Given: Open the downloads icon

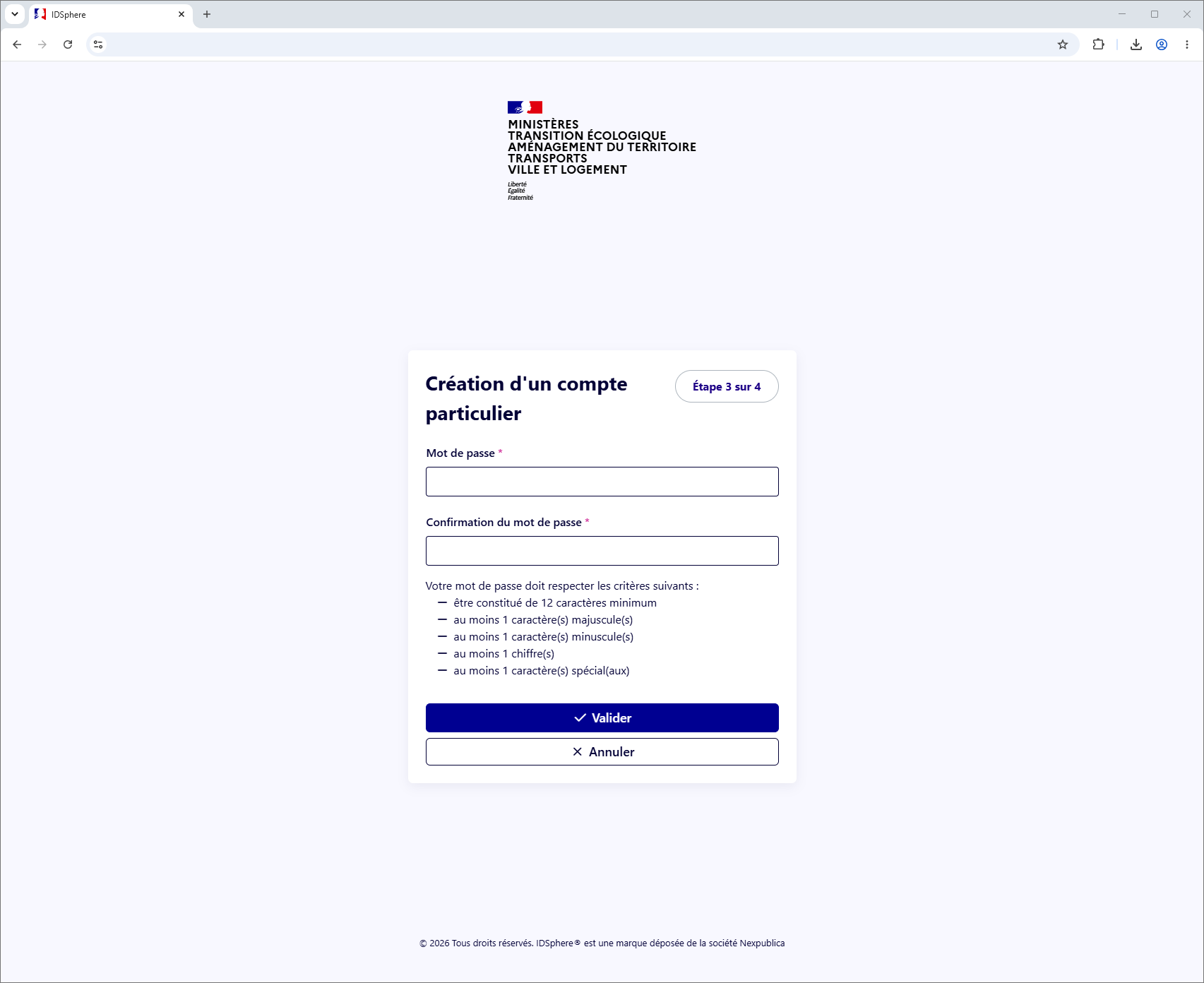Looking at the screenshot, I should (x=1136, y=44).
